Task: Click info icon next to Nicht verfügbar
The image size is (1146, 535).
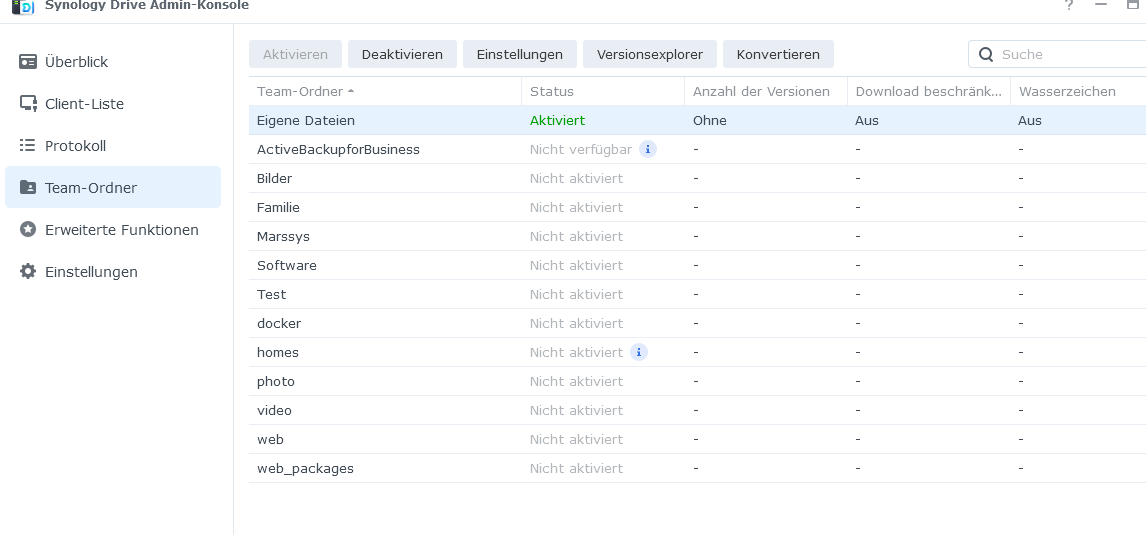Action: click(x=648, y=149)
